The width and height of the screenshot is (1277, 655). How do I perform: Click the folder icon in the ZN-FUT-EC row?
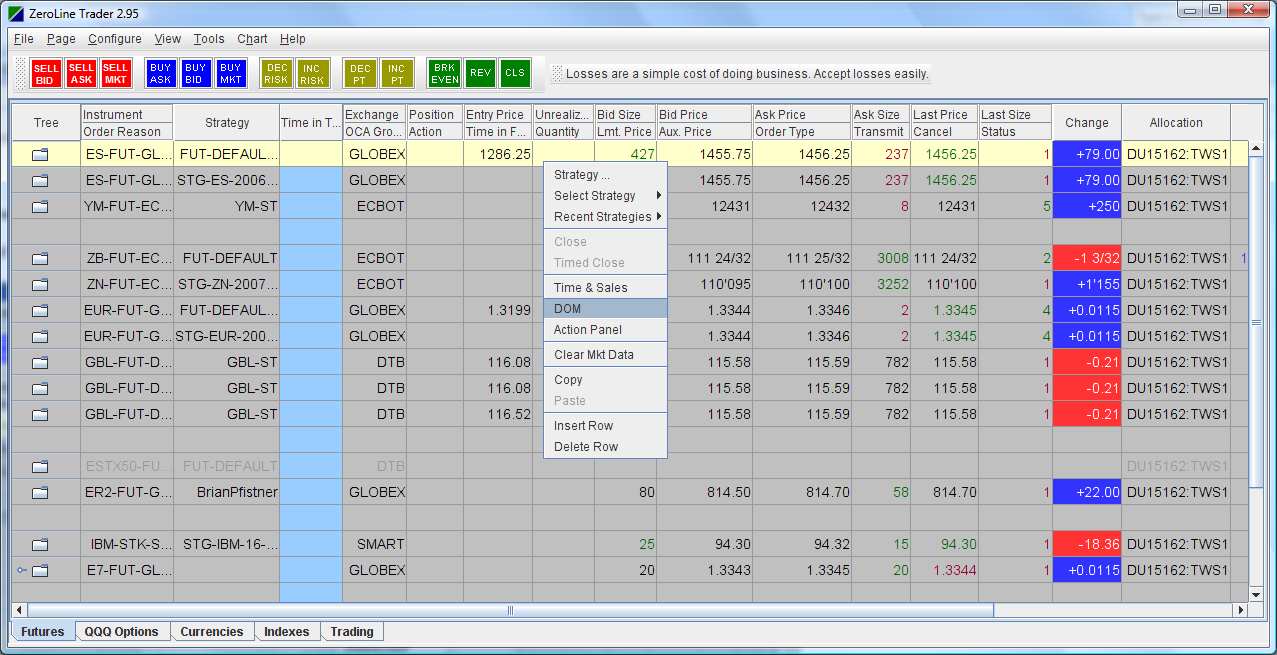(x=40, y=285)
